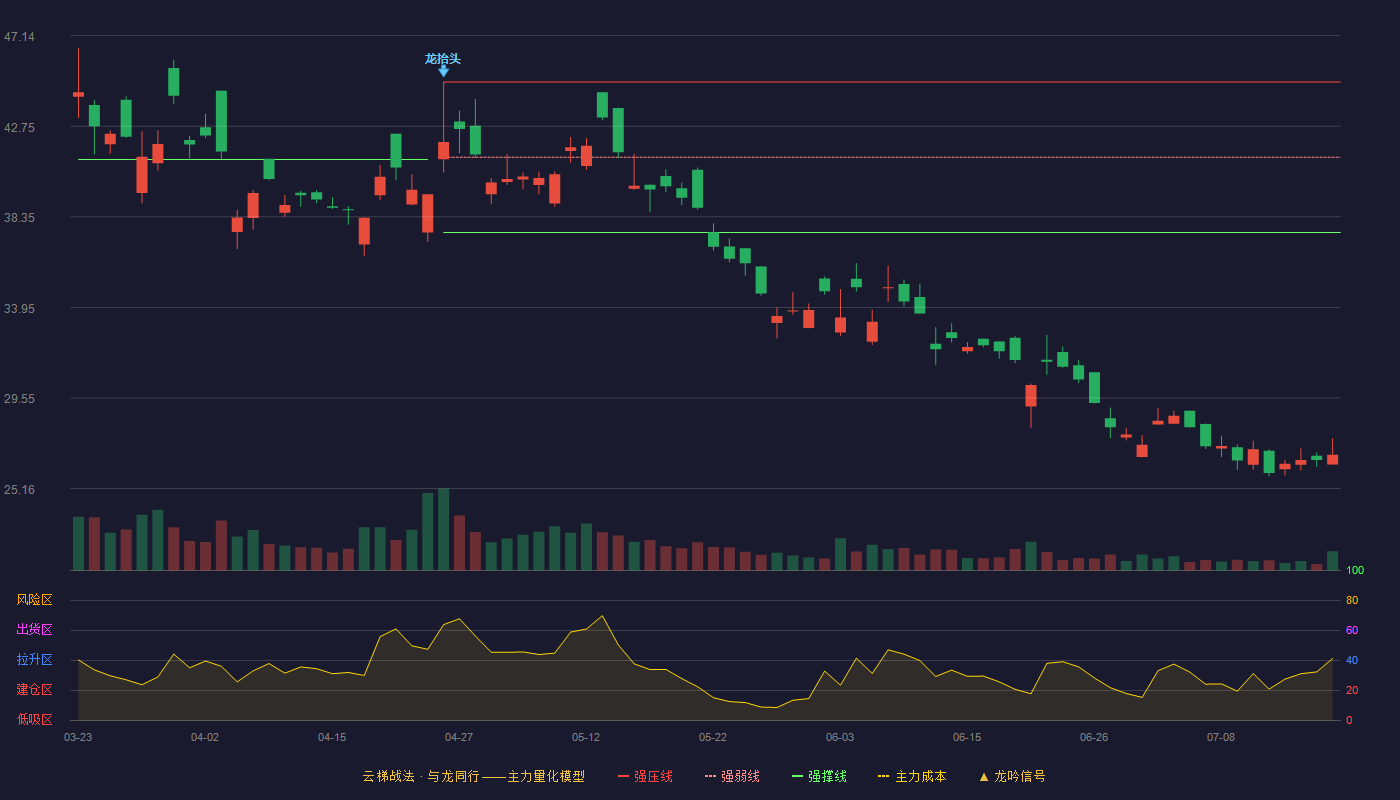
Task: Click the green 100 indicator scale value
Action: click(x=1355, y=570)
